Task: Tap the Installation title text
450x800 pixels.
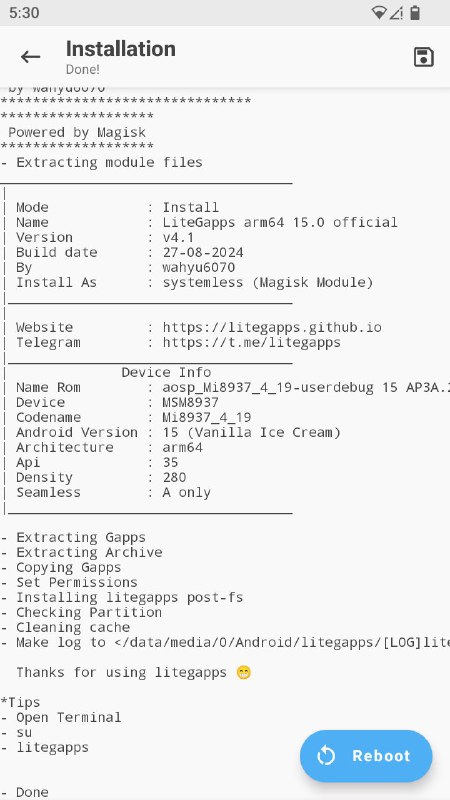Action: [121, 49]
